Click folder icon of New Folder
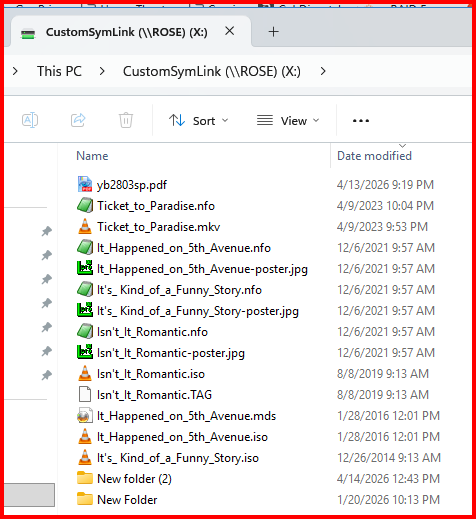476x519 pixels. tap(85, 499)
